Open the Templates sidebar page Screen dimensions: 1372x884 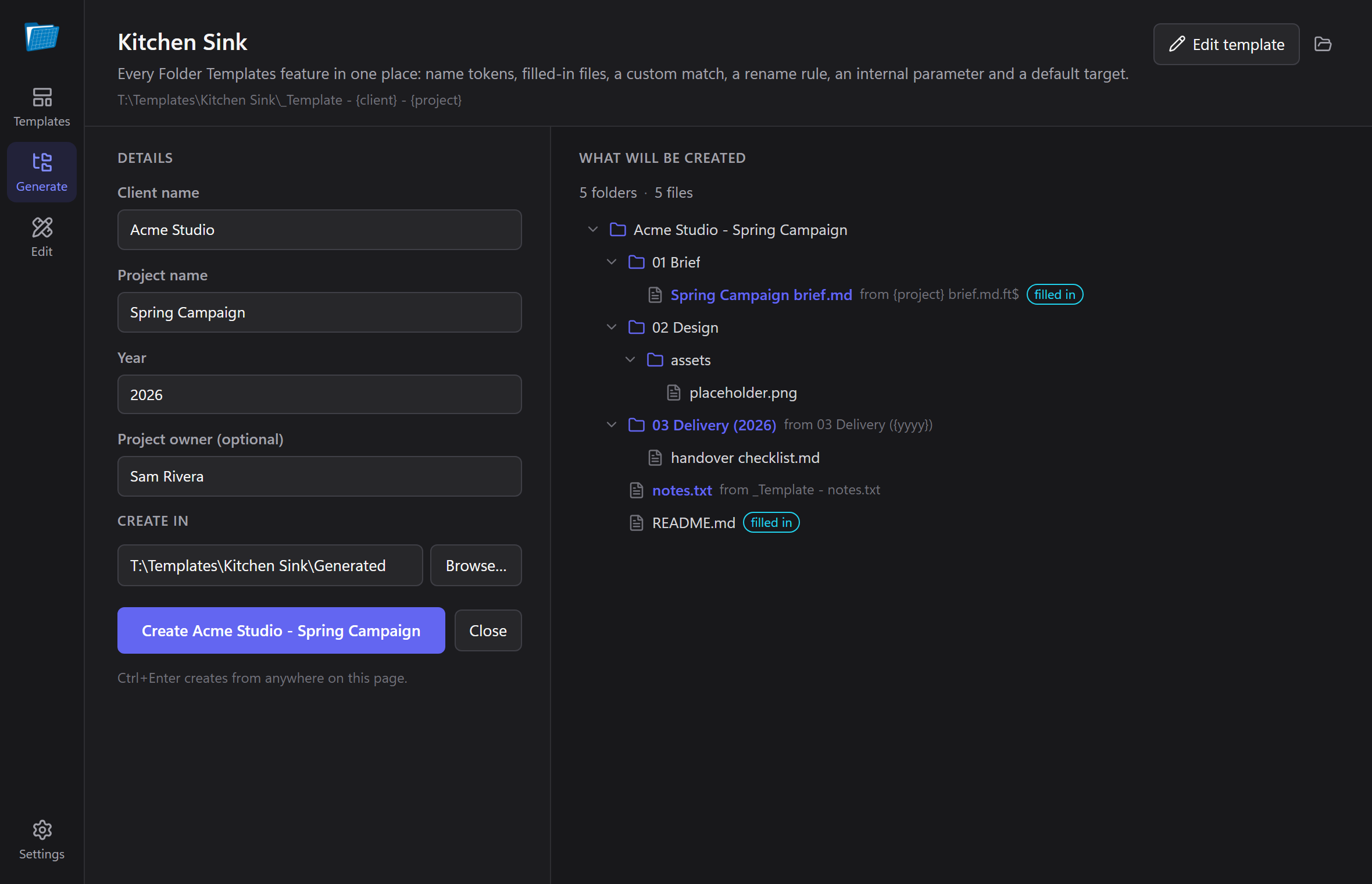click(42, 108)
